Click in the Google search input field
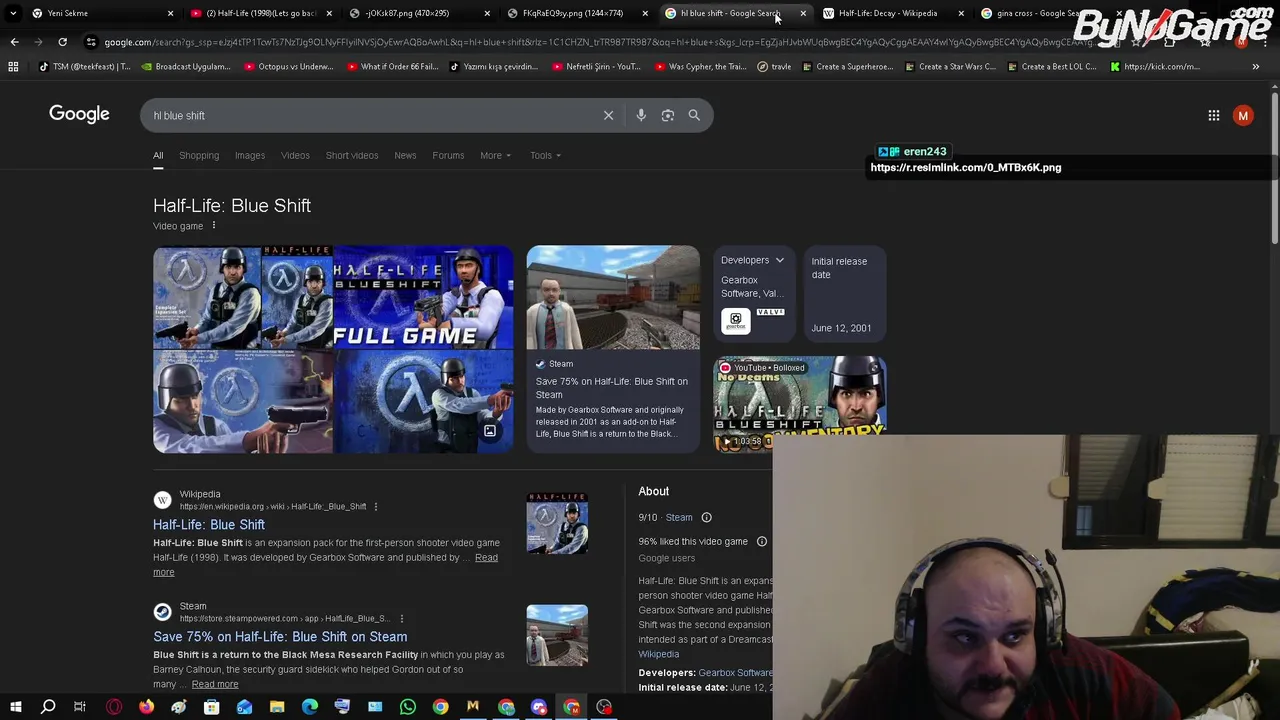1280x720 pixels. (x=370, y=115)
